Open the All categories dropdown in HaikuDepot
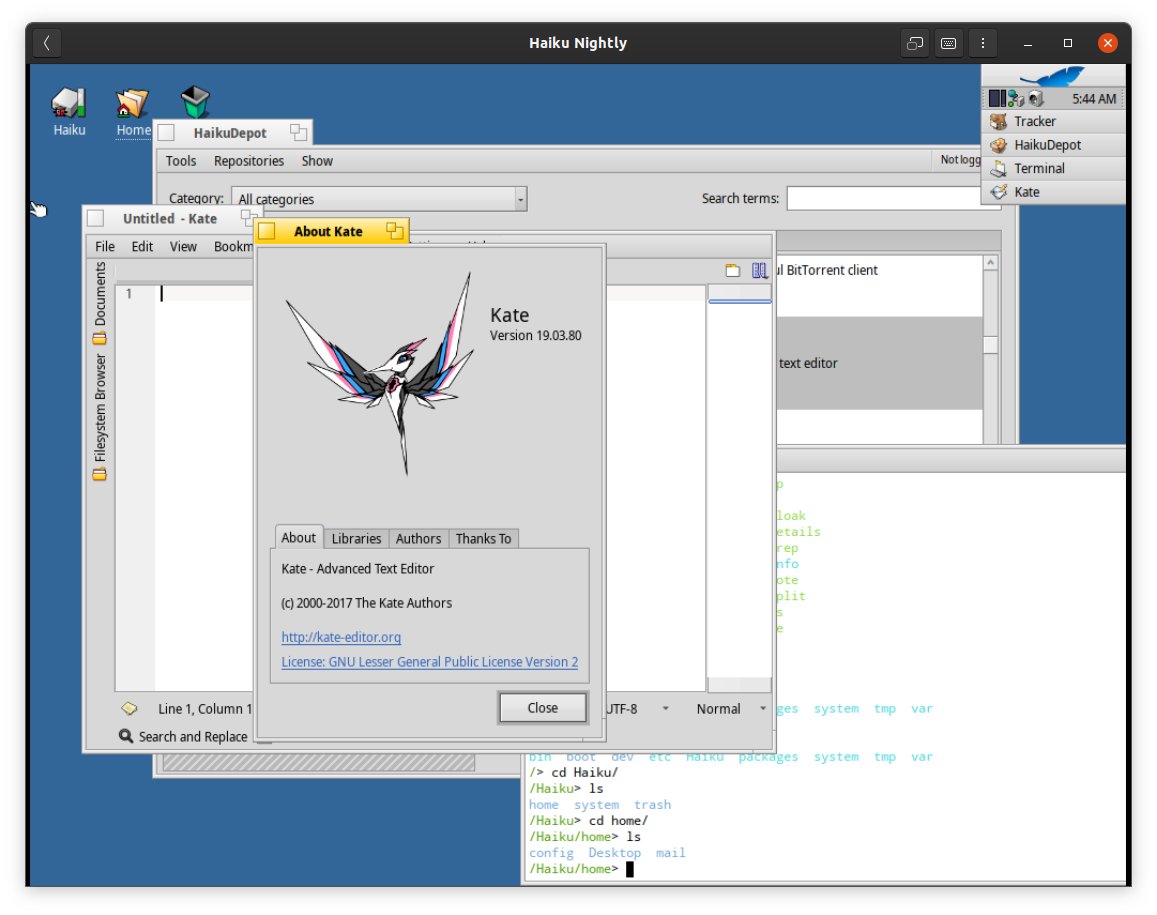The width and height of the screenshot is (1157, 915). [x=379, y=198]
